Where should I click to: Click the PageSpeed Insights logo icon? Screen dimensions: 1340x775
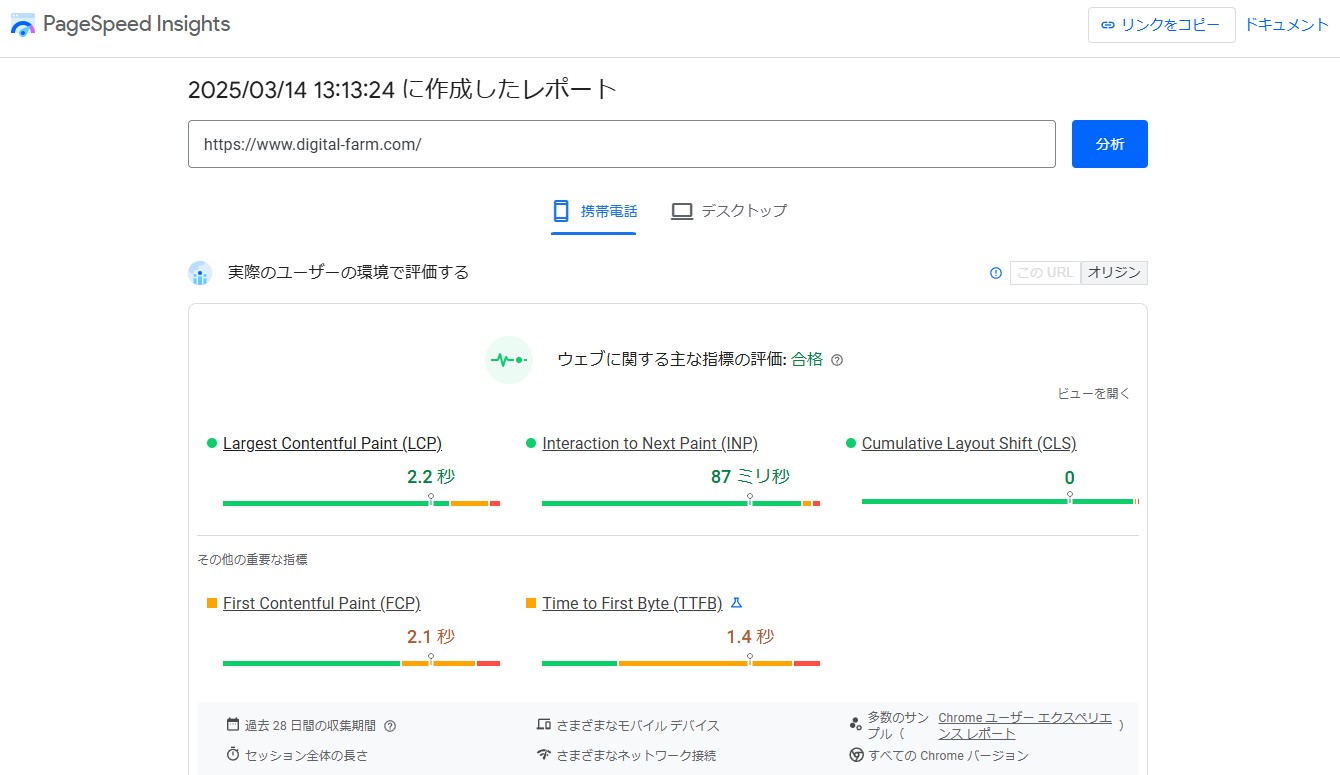point(23,25)
